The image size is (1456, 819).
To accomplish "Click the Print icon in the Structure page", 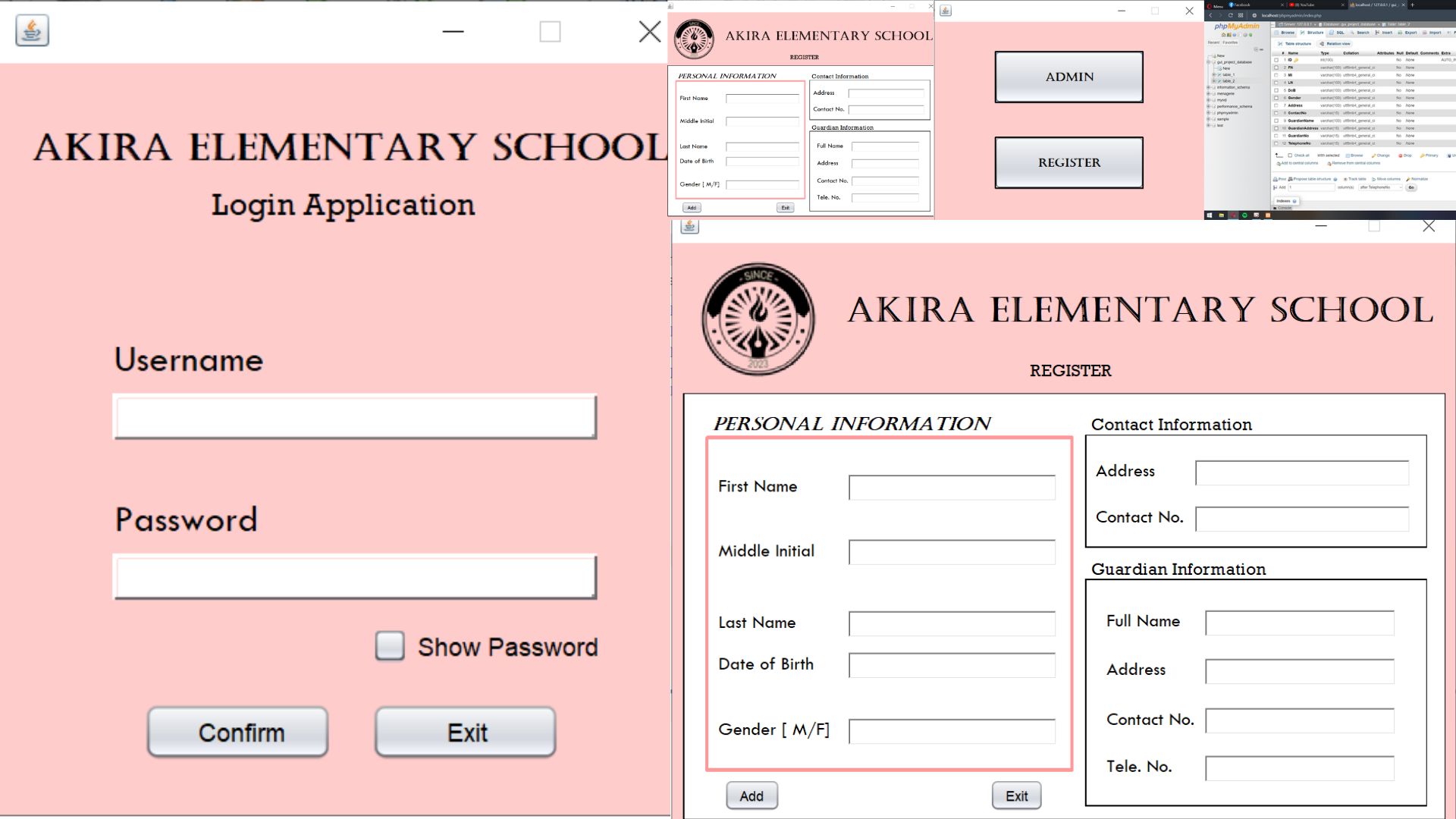I will [x=1276, y=179].
